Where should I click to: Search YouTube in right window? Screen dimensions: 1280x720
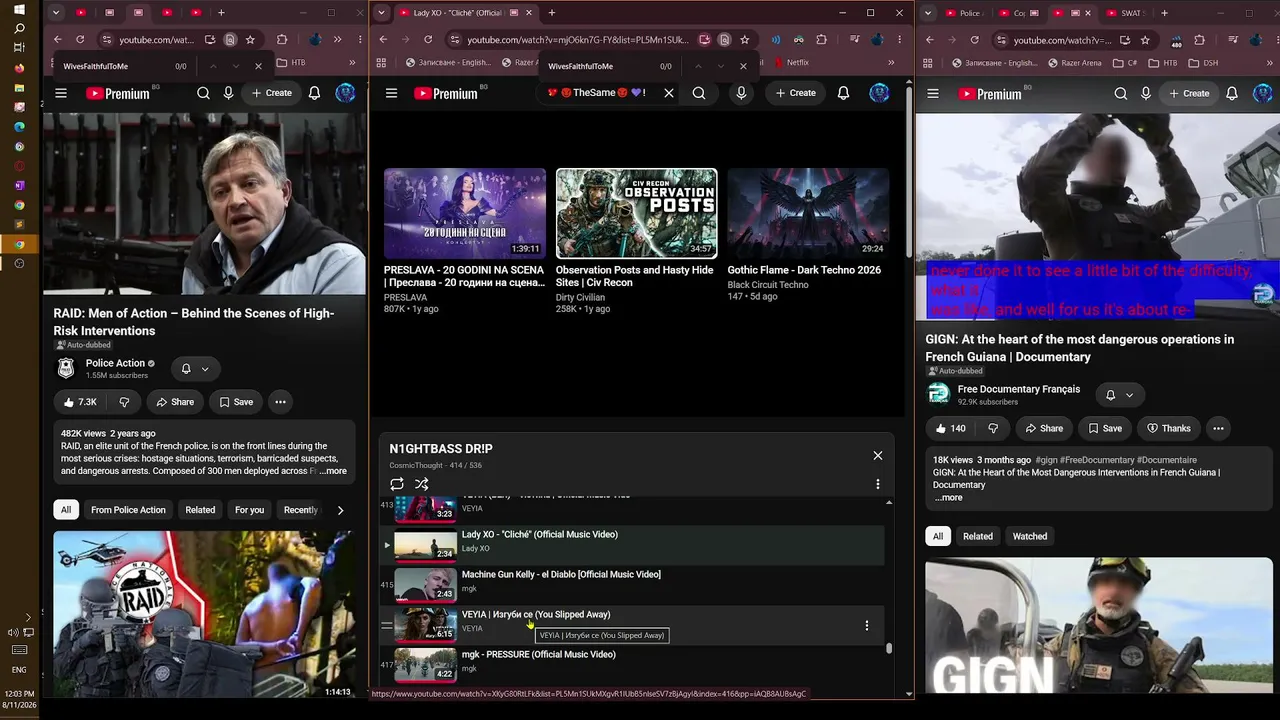click(1121, 94)
